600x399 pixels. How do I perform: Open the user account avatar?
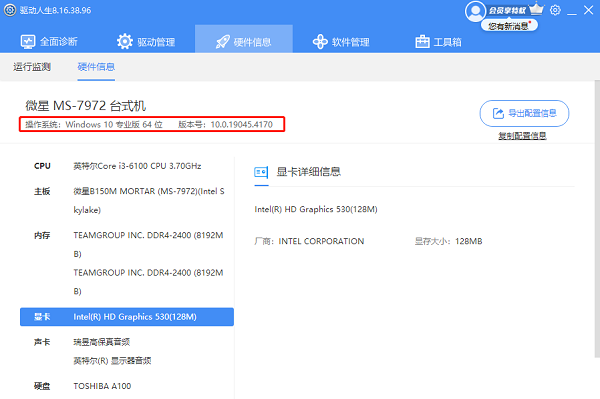(475, 11)
